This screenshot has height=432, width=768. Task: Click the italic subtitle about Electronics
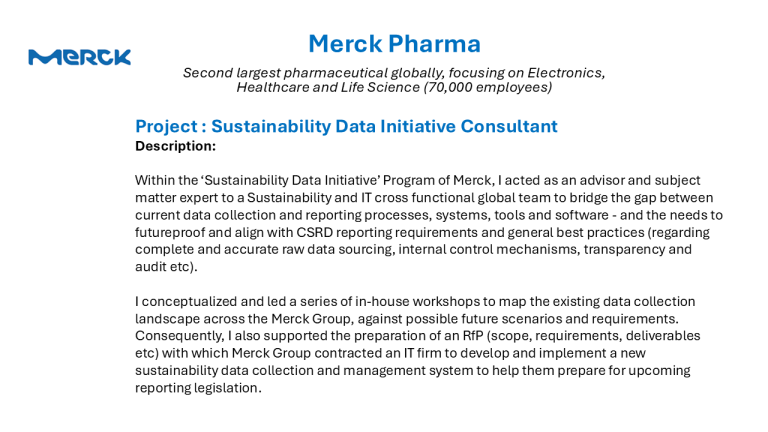click(394, 72)
